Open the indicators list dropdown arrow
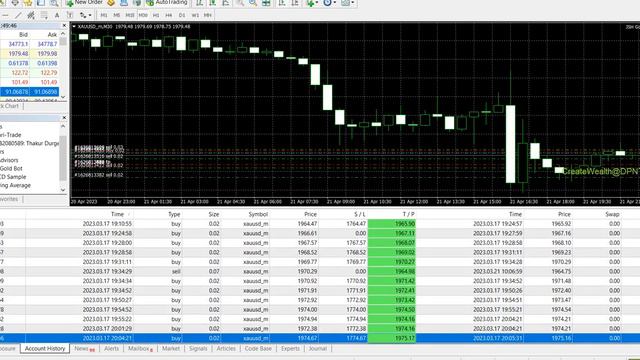This screenshot has width=640, height=360. [317, 3]
